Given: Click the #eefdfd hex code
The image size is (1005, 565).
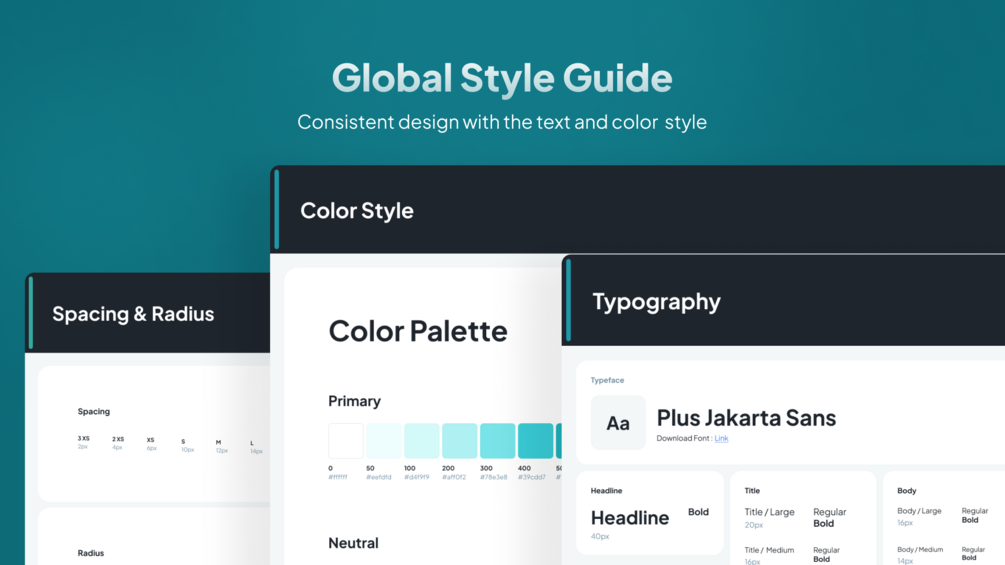Looking at the screenshot, I should point(379,477).
